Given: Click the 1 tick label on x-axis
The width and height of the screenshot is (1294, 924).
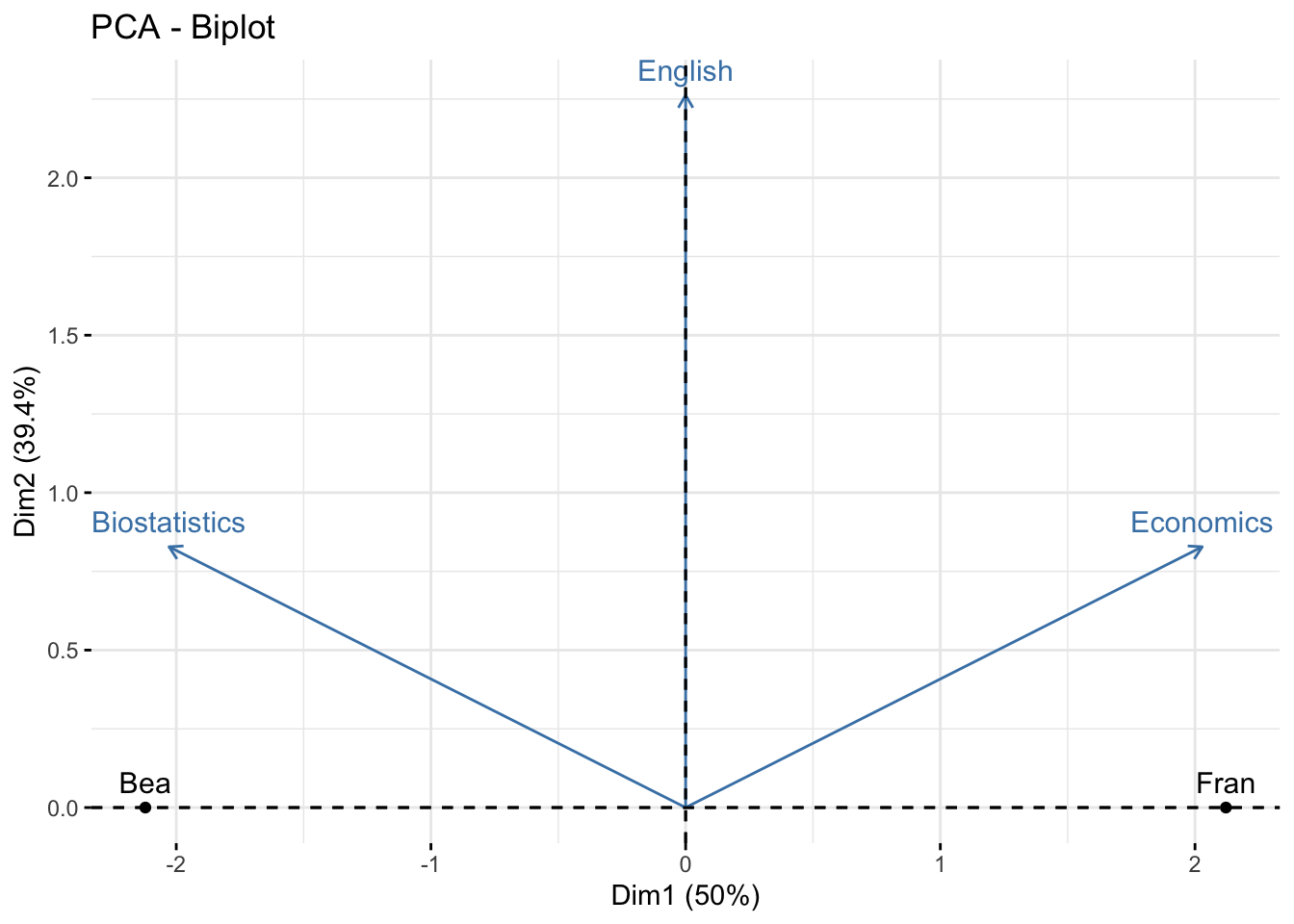Looking at the screenshot, I should pyautogui.click(x=940, y=864).
